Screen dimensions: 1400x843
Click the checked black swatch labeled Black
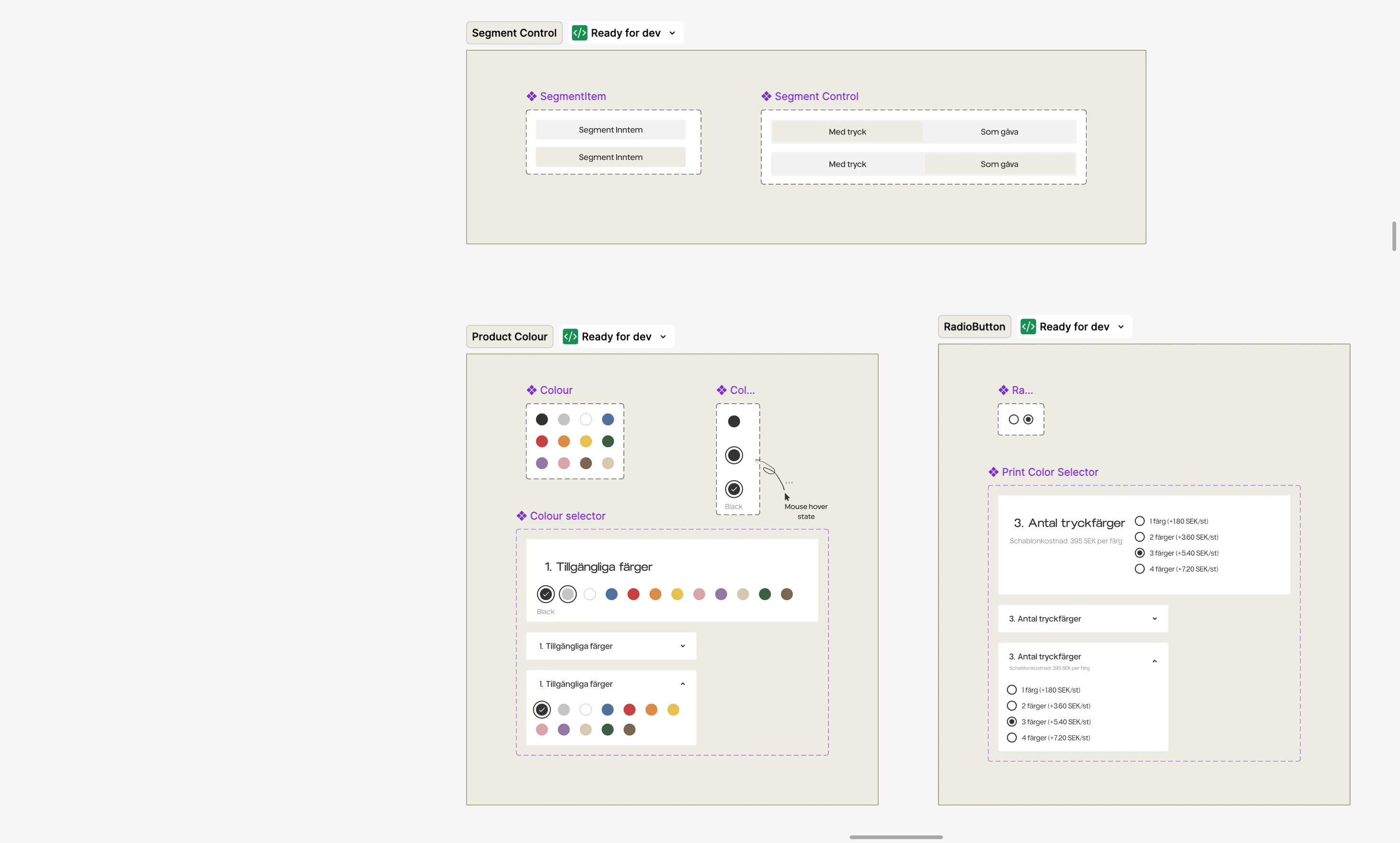tap(734, 489)
